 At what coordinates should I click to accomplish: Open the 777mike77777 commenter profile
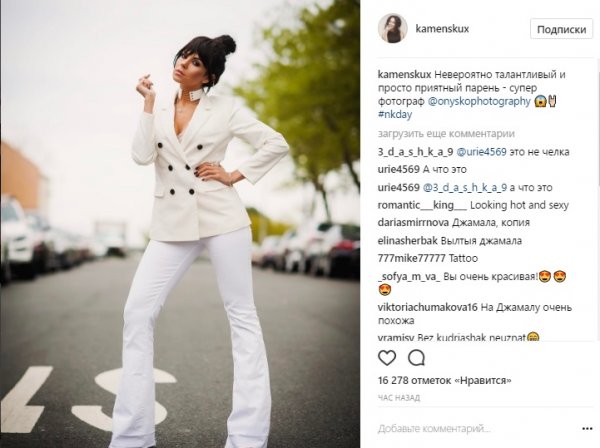(x=412, y=258)
